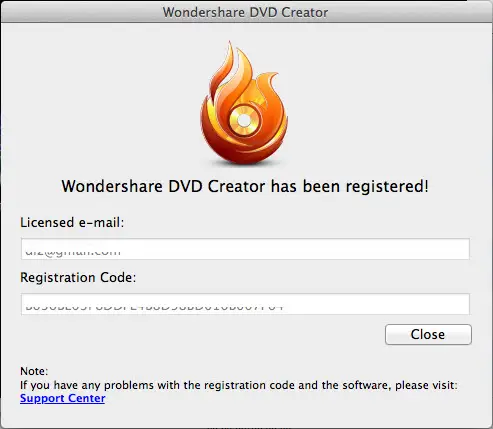Select the Close button
Screen dimensions: 493x429
[x=428, y=334]
